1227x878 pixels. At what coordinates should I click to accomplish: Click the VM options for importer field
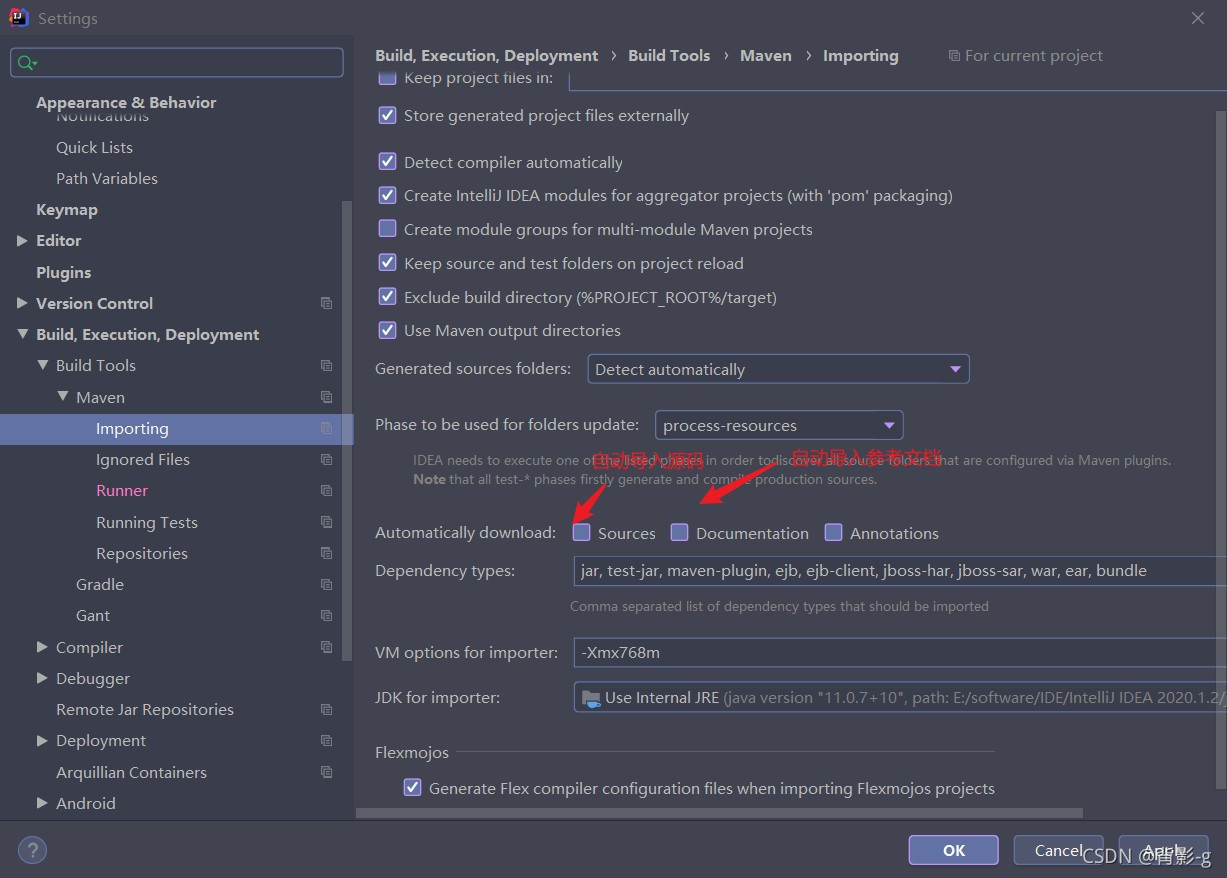899,652
